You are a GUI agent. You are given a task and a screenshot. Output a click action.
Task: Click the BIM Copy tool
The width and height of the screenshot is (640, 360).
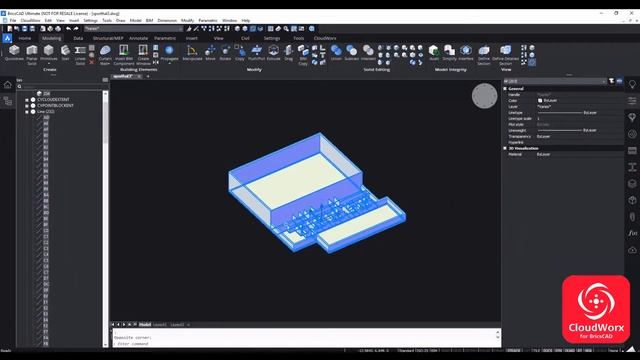coord(303,55)
